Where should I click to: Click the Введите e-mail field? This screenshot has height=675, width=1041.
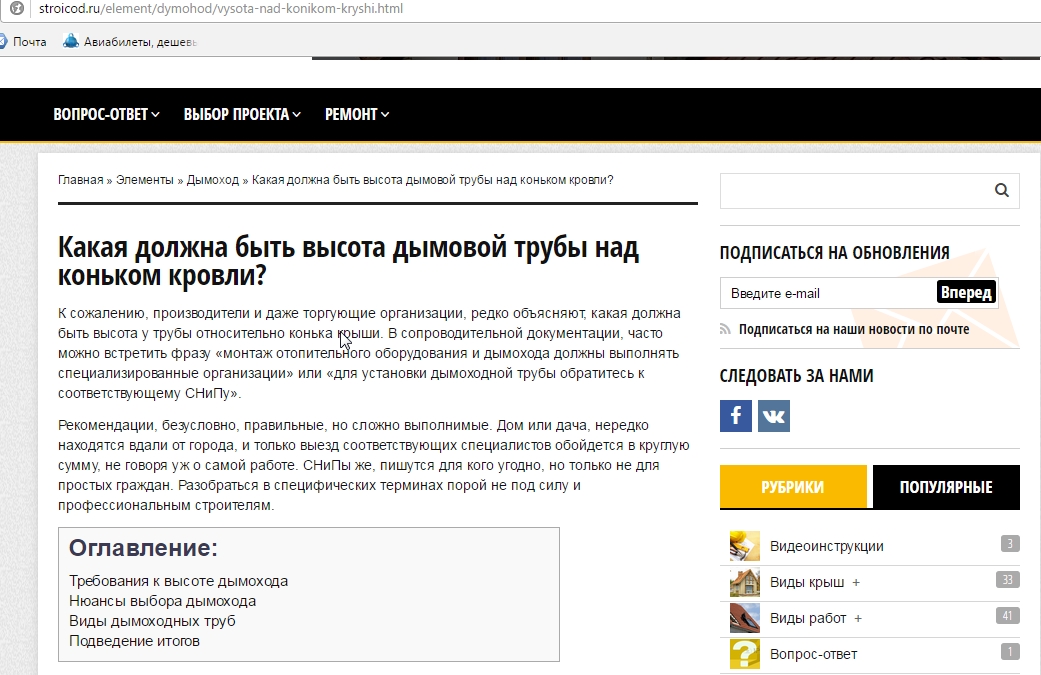[828, 293]
